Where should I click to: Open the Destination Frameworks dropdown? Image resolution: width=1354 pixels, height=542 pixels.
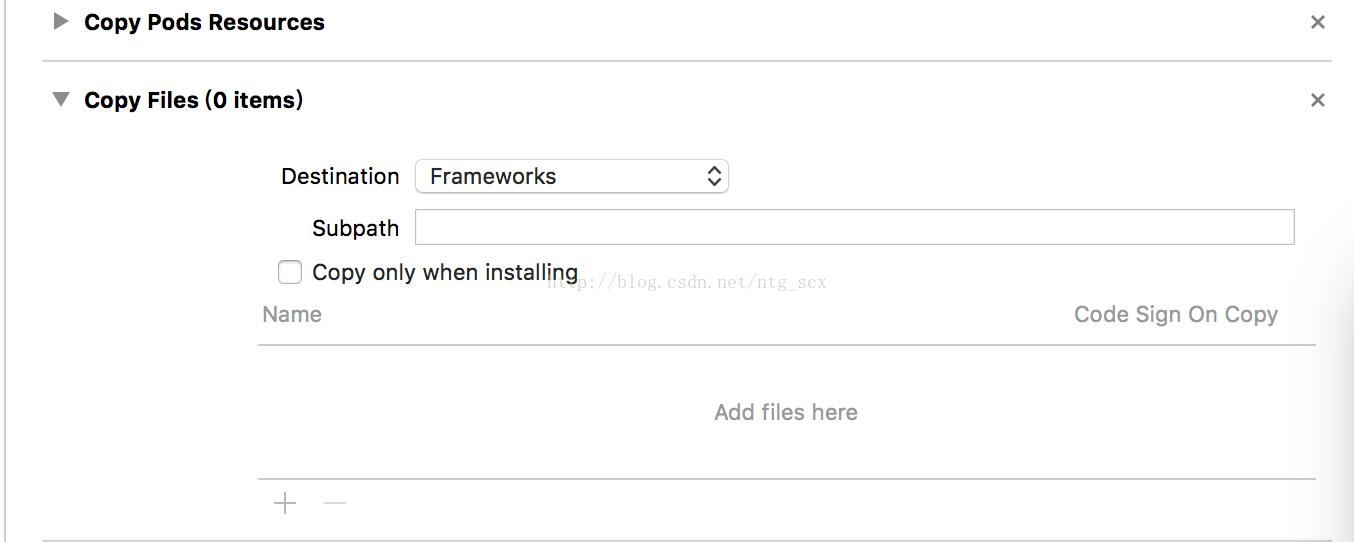[572, 176]
